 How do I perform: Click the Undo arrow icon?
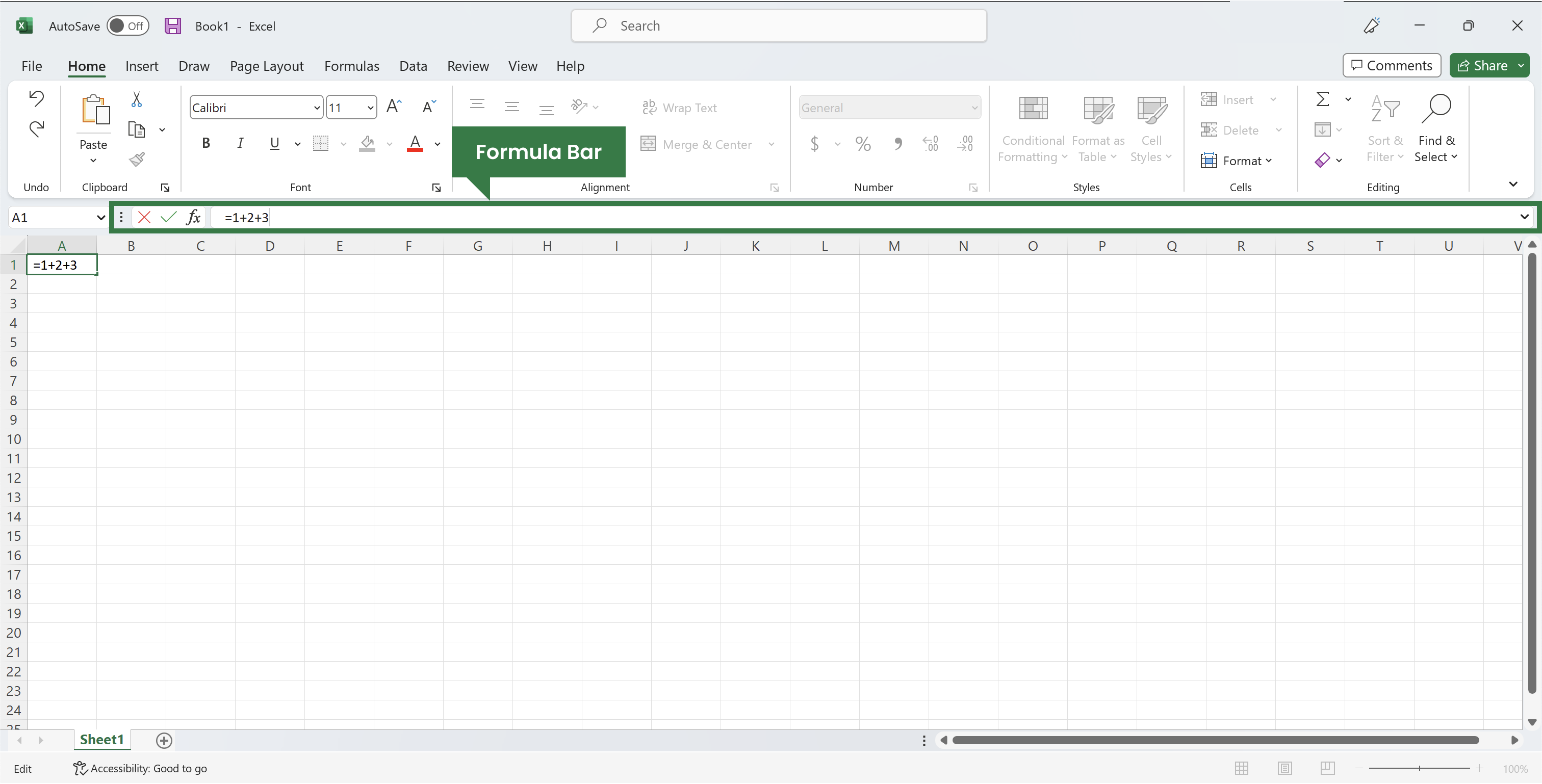37,98
